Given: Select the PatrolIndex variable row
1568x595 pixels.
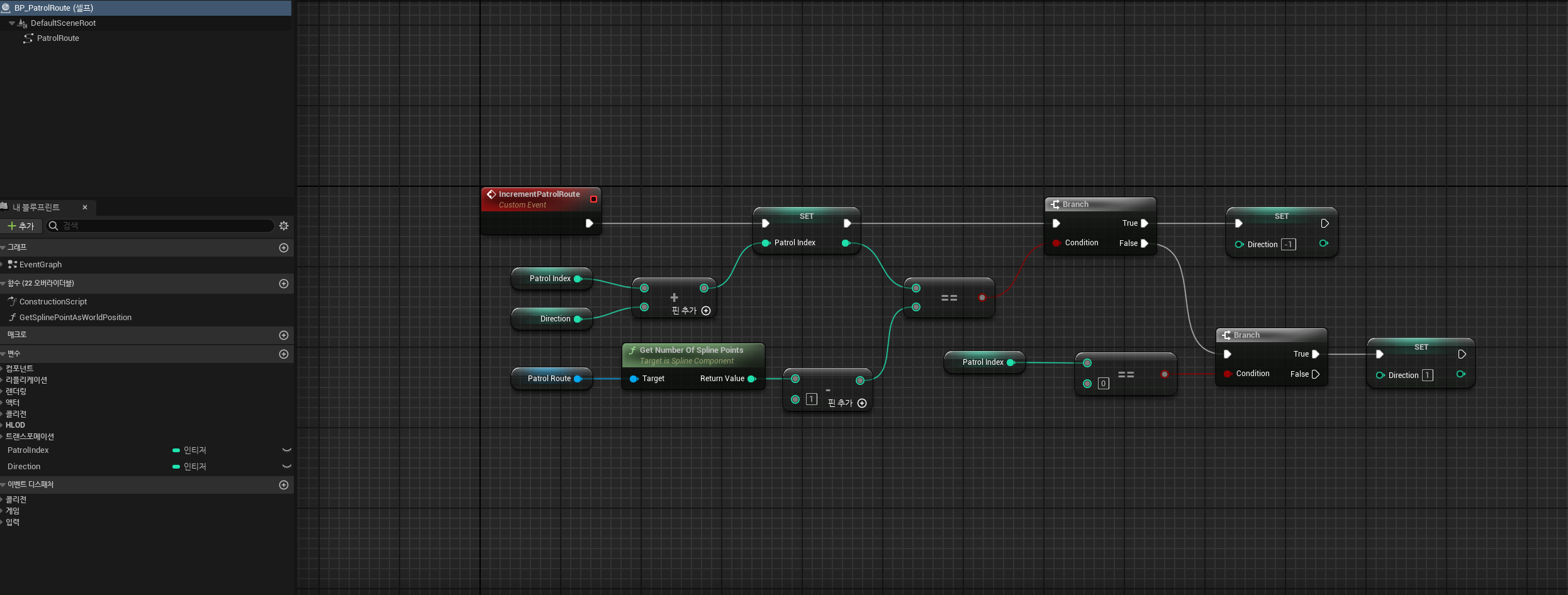Looking at the screenshot, I should pos(147,450).
